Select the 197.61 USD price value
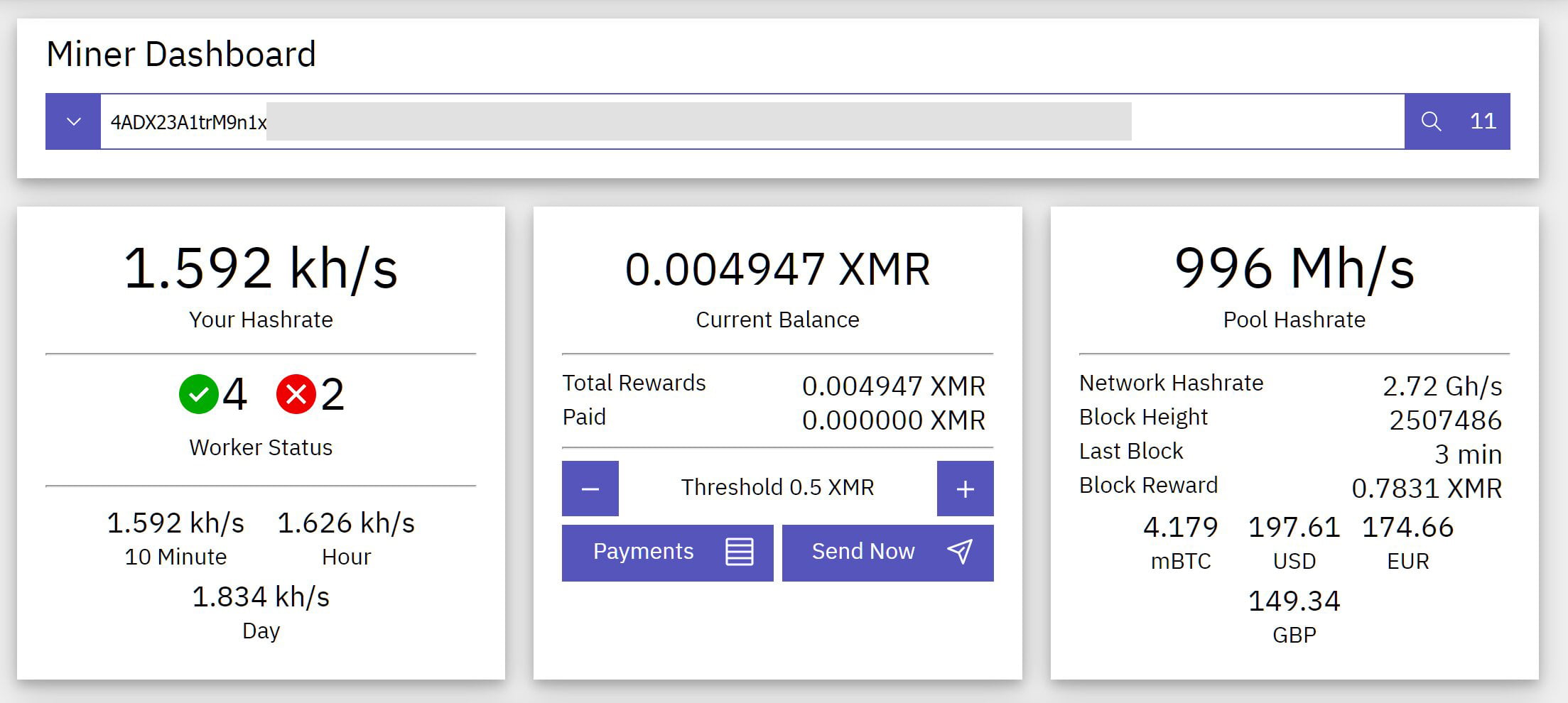 coord(1294,528)
